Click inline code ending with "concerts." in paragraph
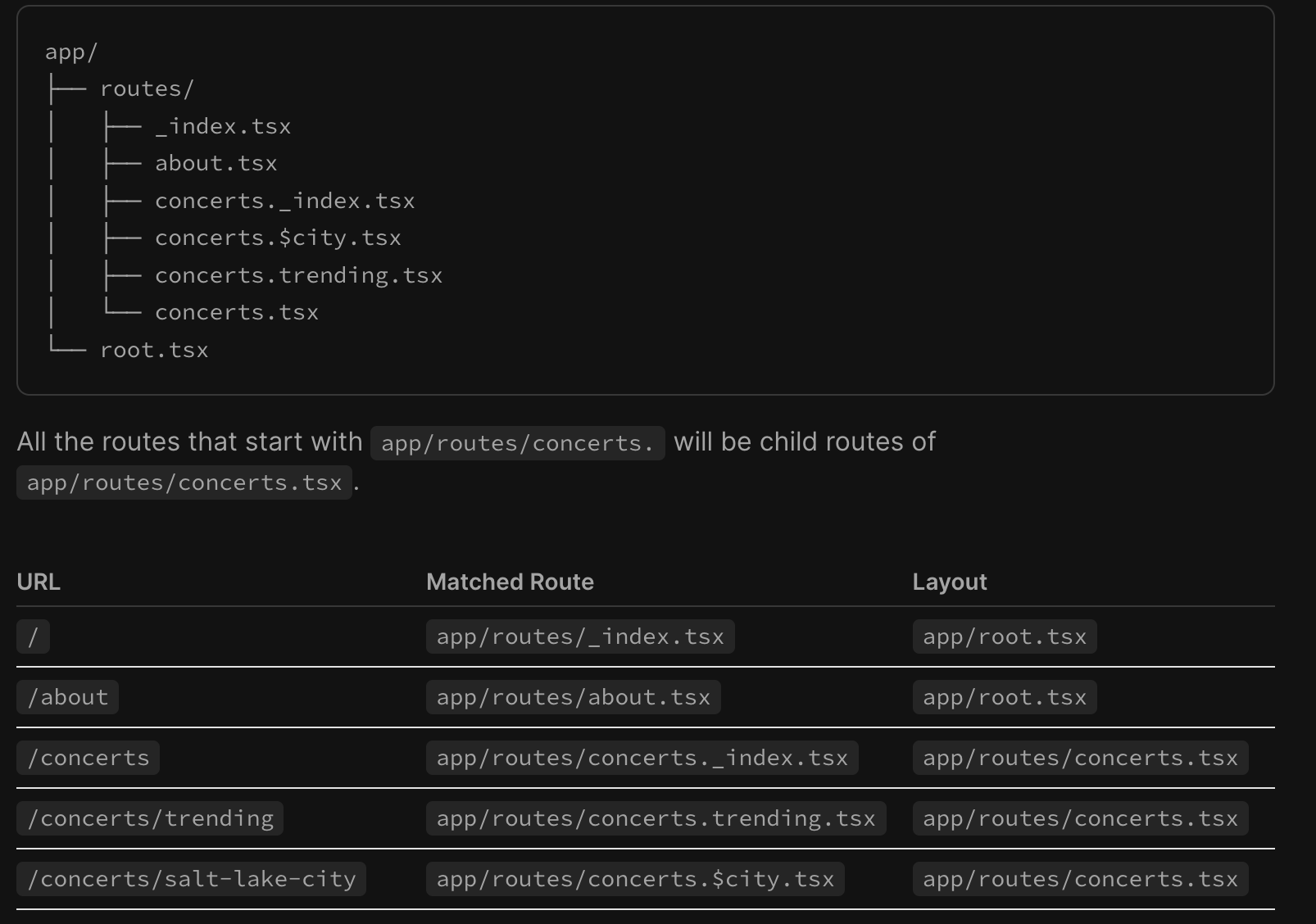The image size is (1316, 924). (x=517, y=443)
